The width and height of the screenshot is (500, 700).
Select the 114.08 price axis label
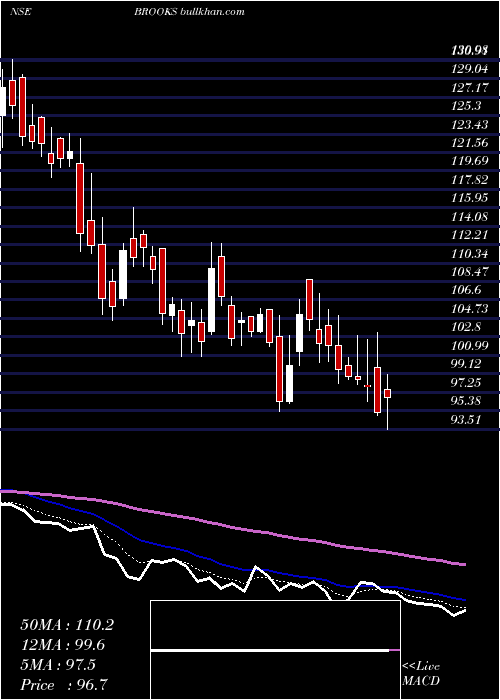(x=470, y=217)
